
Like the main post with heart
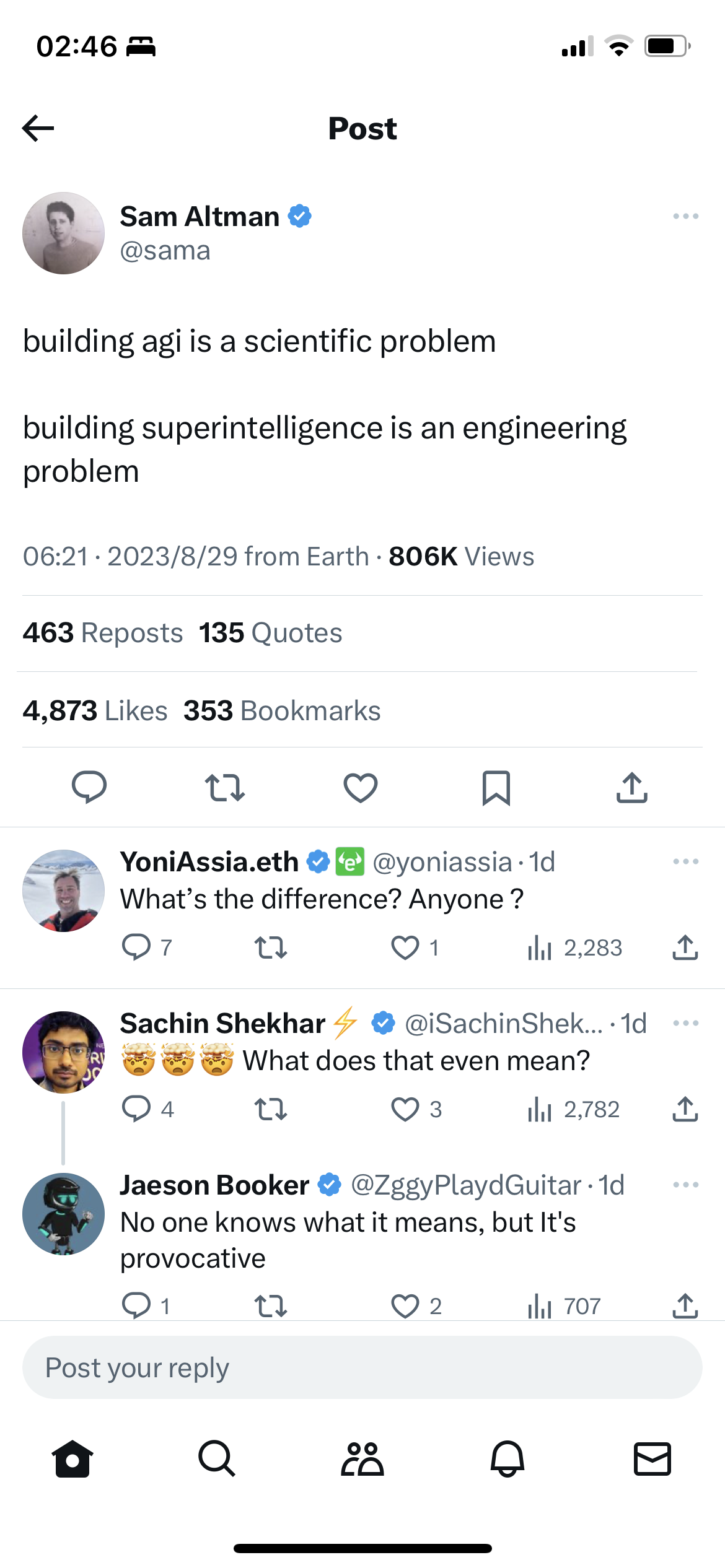pyautogui.click(x=361, y=788)
